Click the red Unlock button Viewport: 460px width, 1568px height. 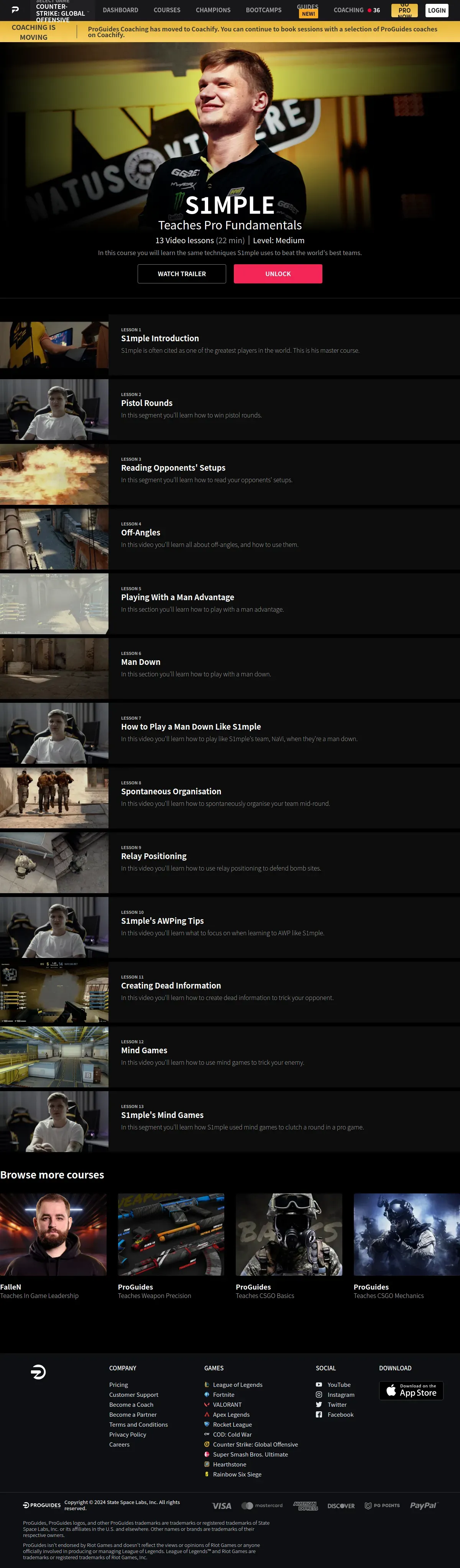278,274
